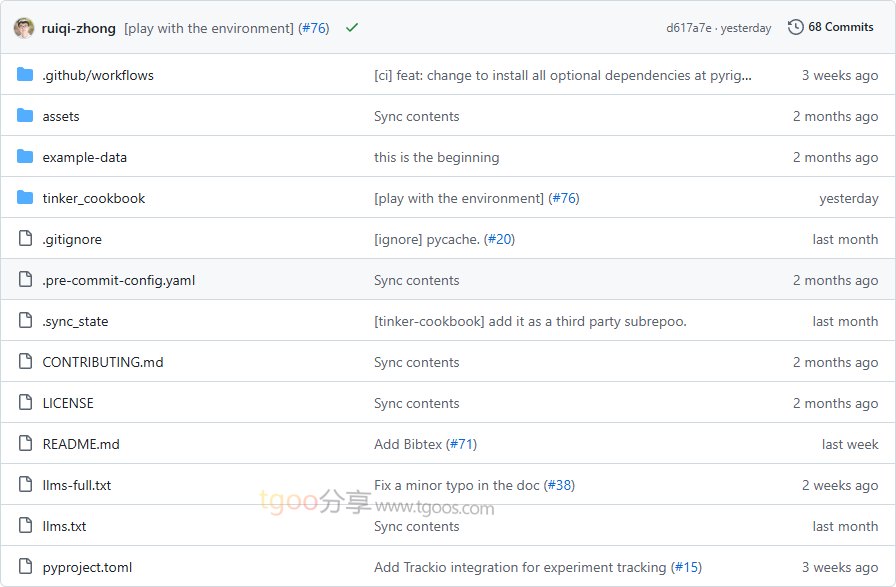Open the README.md file
The image size is (896, 587).
click(x=80, y=444)
